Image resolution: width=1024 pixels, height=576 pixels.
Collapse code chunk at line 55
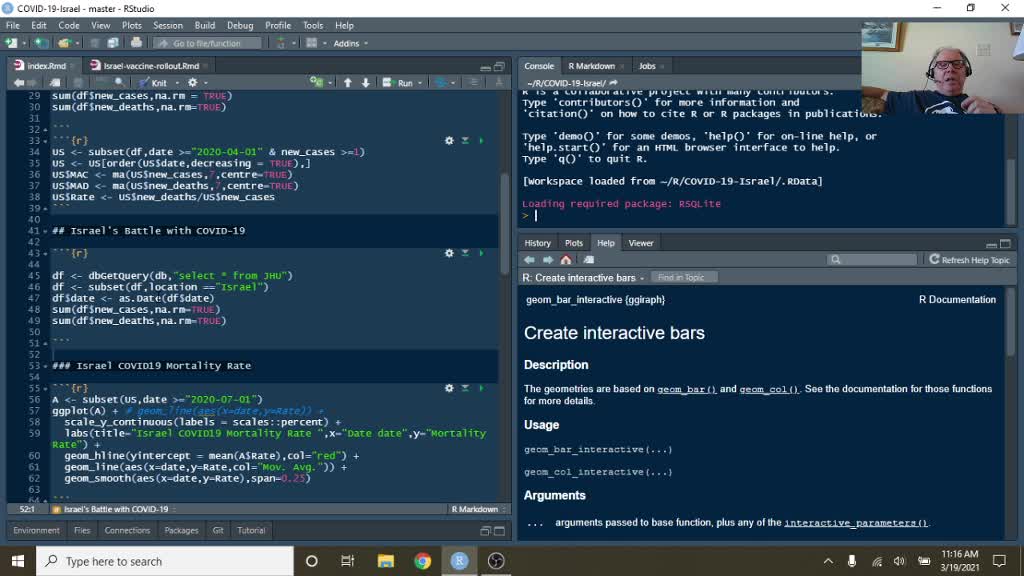click(45, 389)
